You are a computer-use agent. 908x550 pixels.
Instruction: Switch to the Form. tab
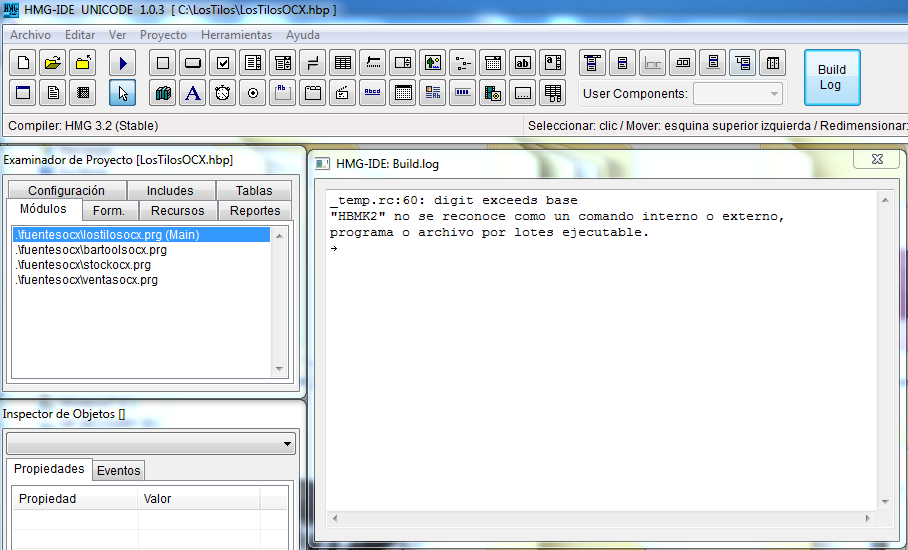coord(109,211)
